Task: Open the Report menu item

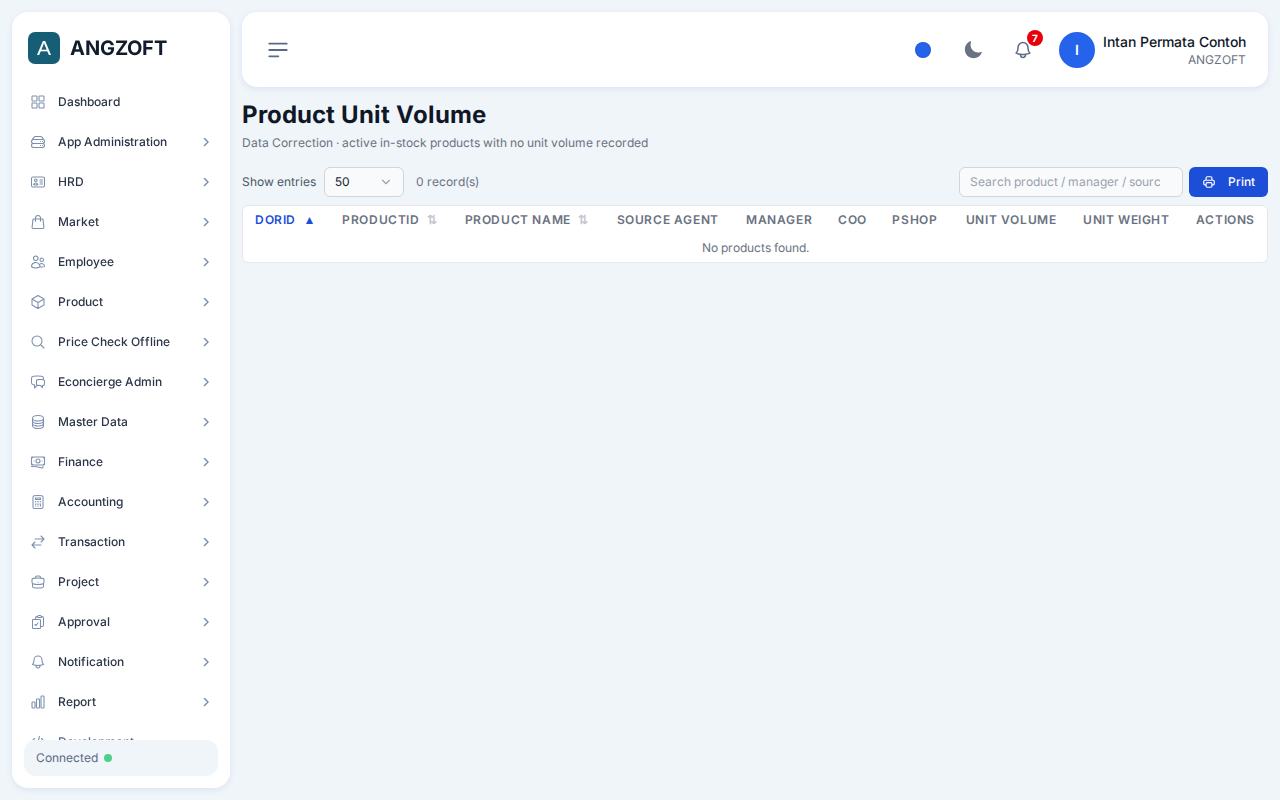Action: click(121, 702)
